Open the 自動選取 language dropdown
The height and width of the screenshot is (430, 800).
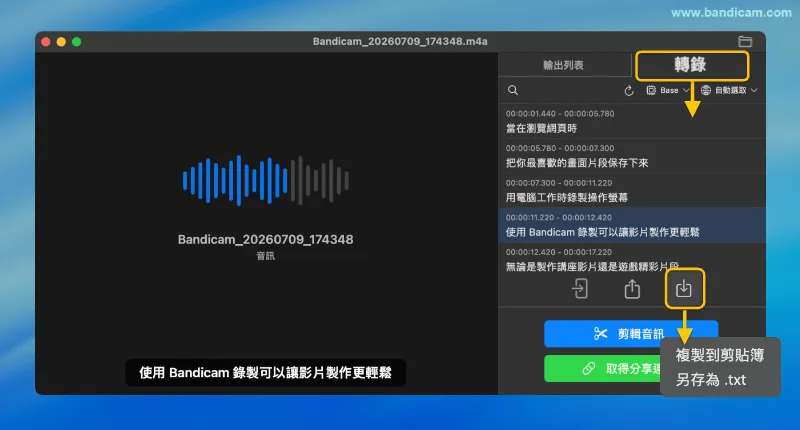(x=729, y=90)
